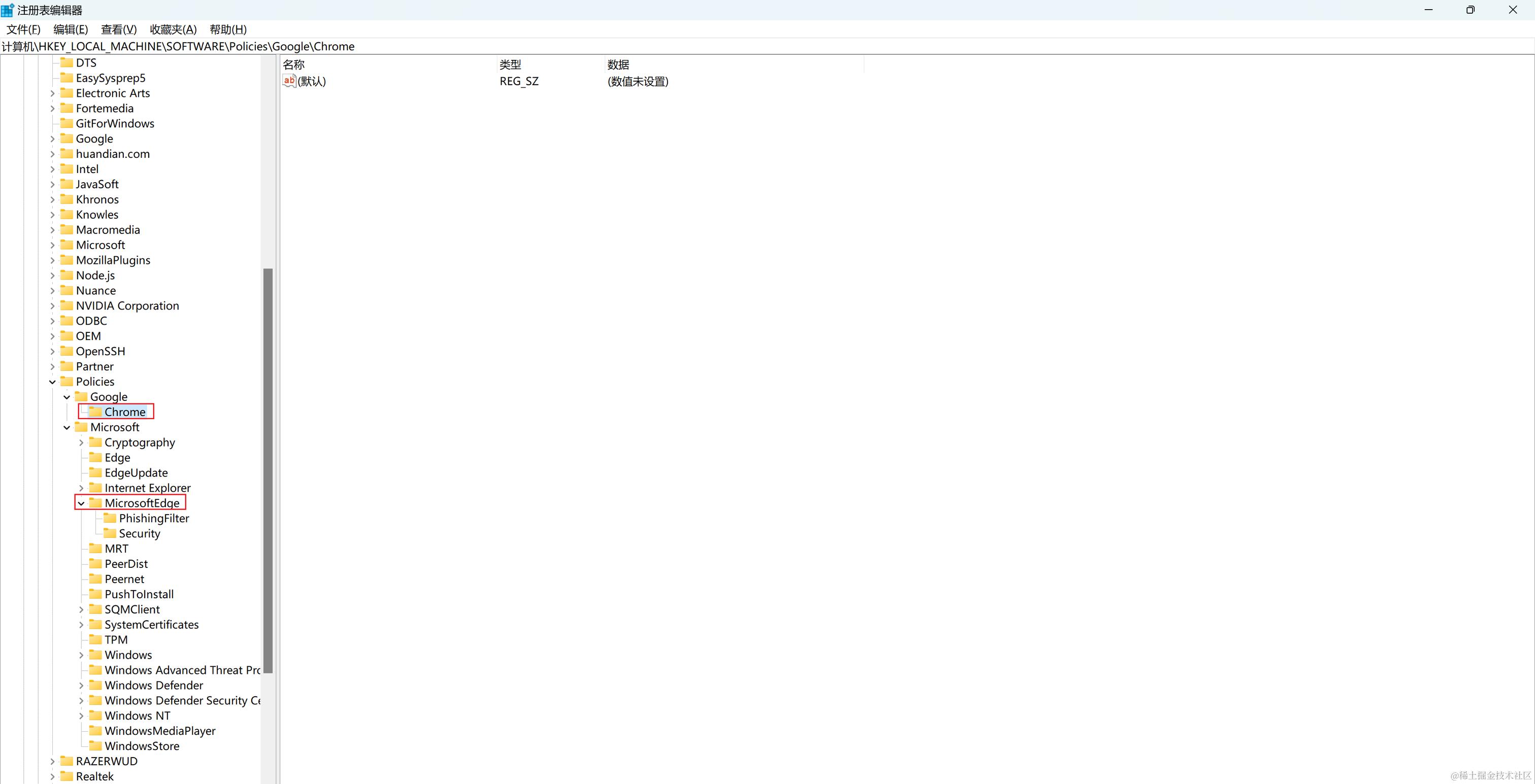Open the 文件(F) menu
The image size is (1535, 784).
[x=23, y=29]
